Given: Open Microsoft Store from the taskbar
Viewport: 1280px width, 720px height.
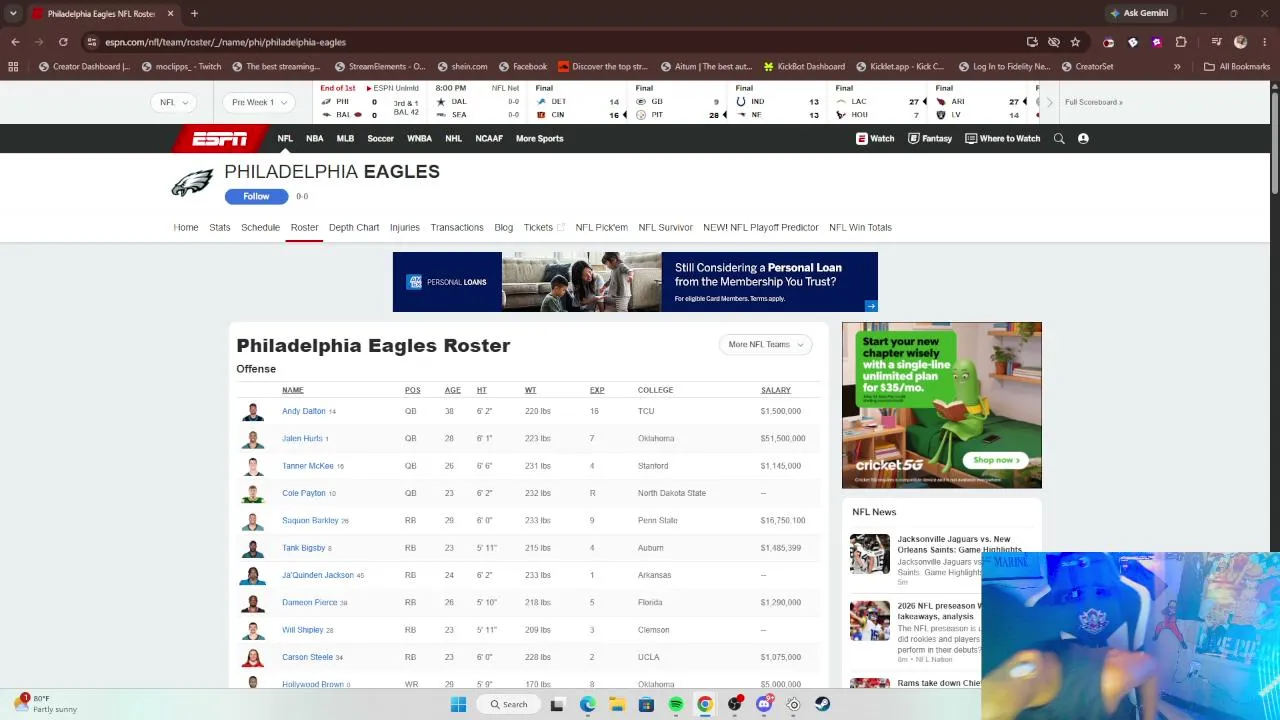Looking at the screenshot, I should click(646, 704).
